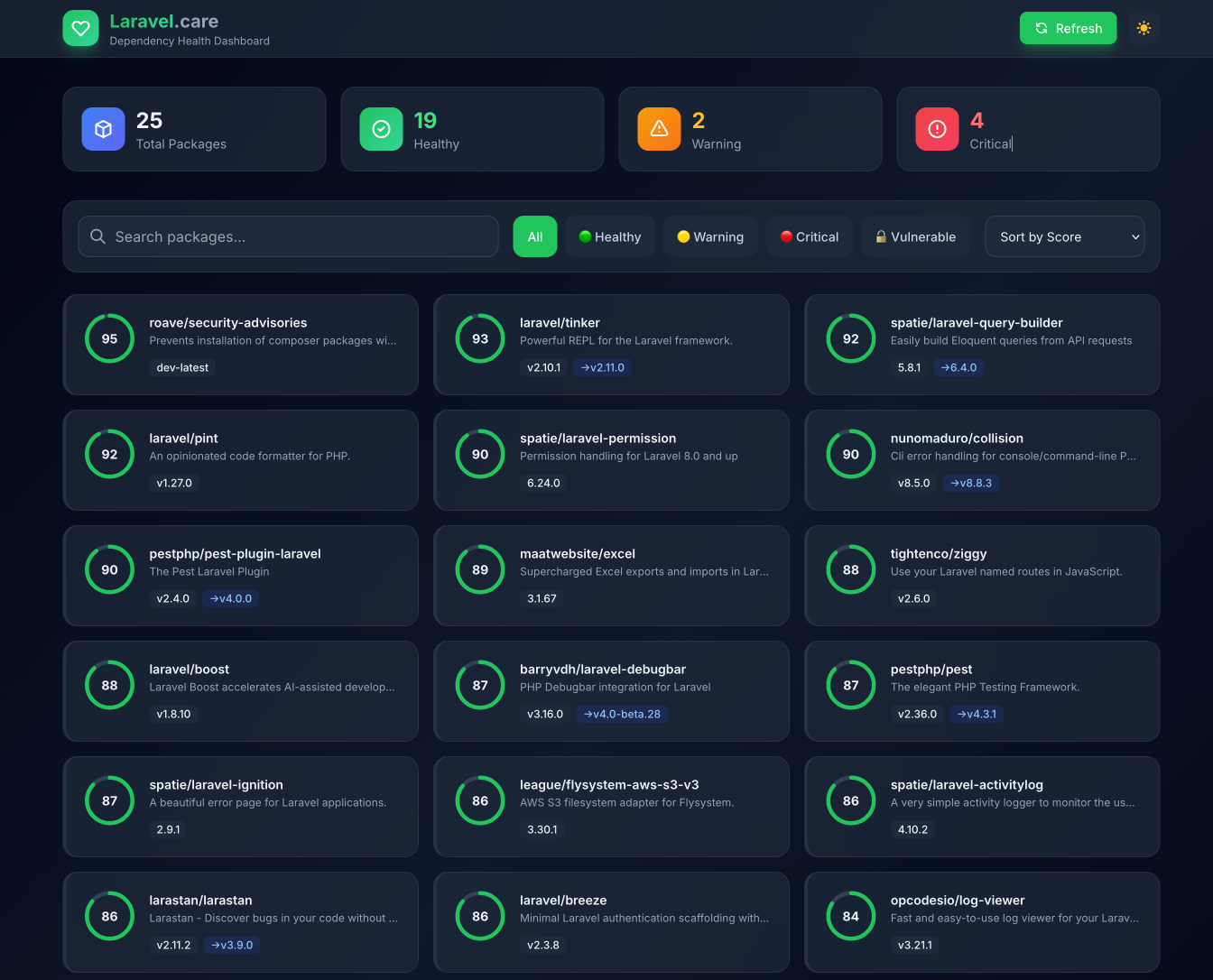Click the padlock icon on the Vulnerable filter

(x=881, y=236)
